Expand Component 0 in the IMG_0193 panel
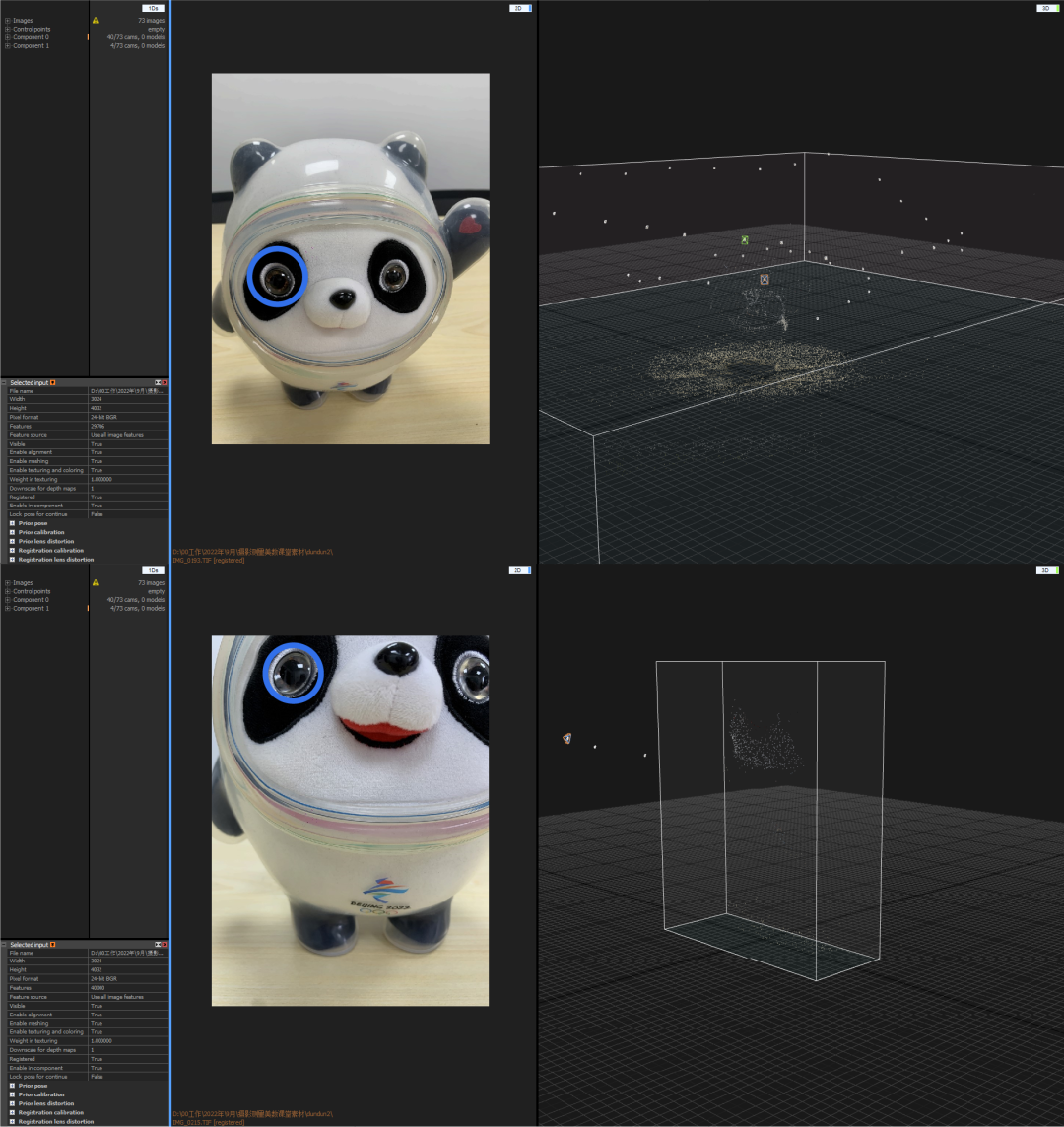Viewport: 1064px width, 1127px height. coord(7,37)
